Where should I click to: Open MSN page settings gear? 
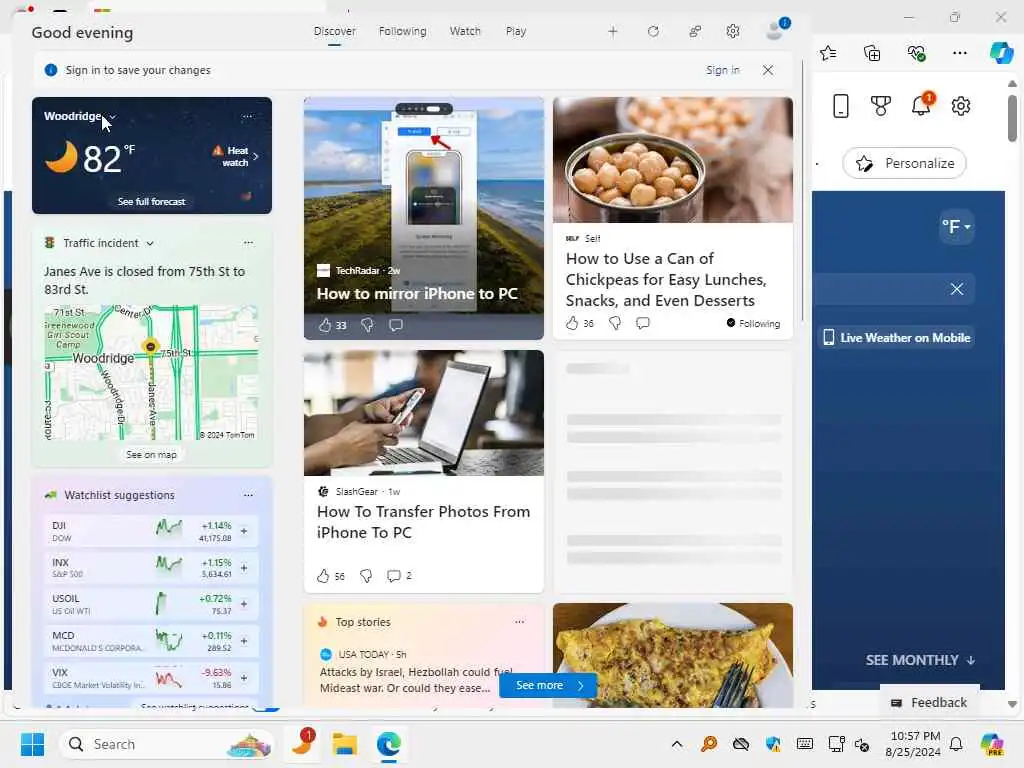click(961, 106)
